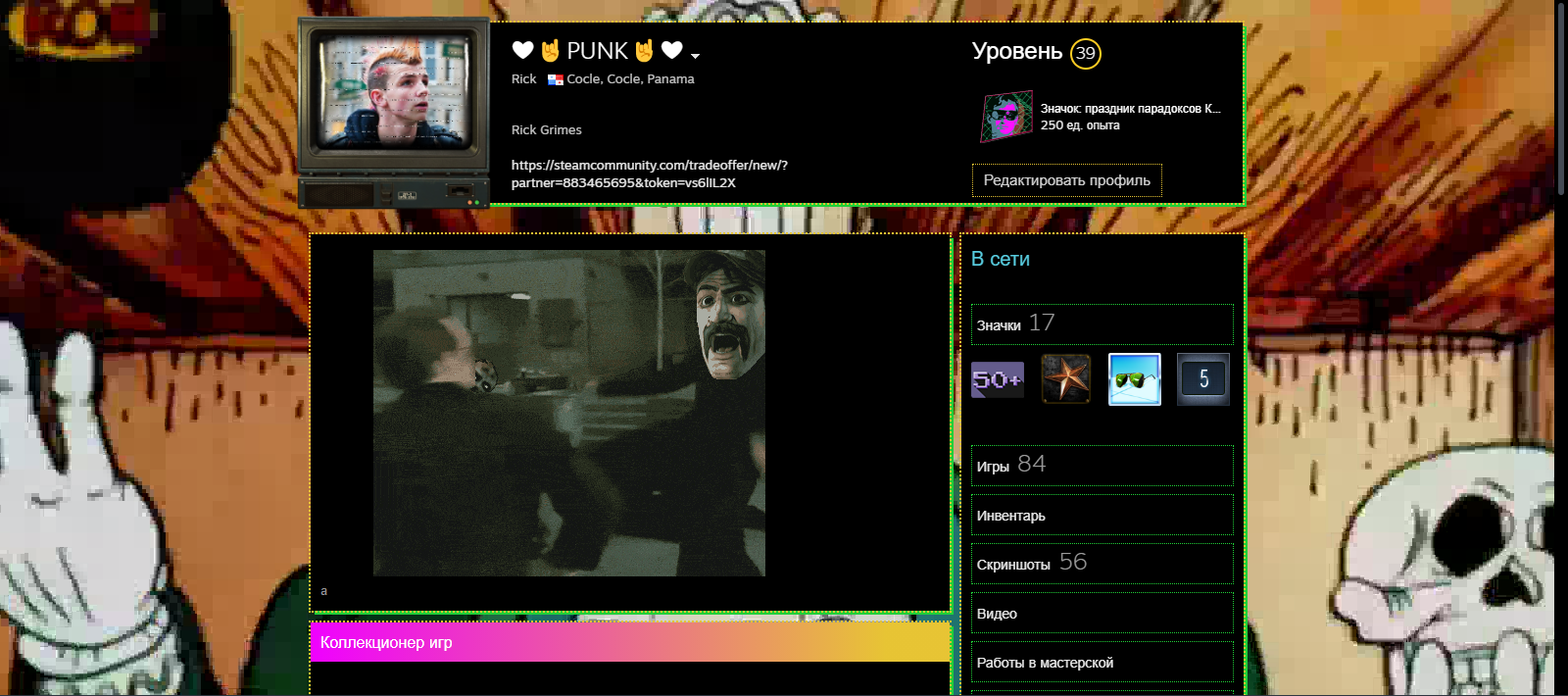Image resolution: width=1568 pixels, height=696 pixels.
Task: Open the level 39 badge circle
Action: [1085, 54]
